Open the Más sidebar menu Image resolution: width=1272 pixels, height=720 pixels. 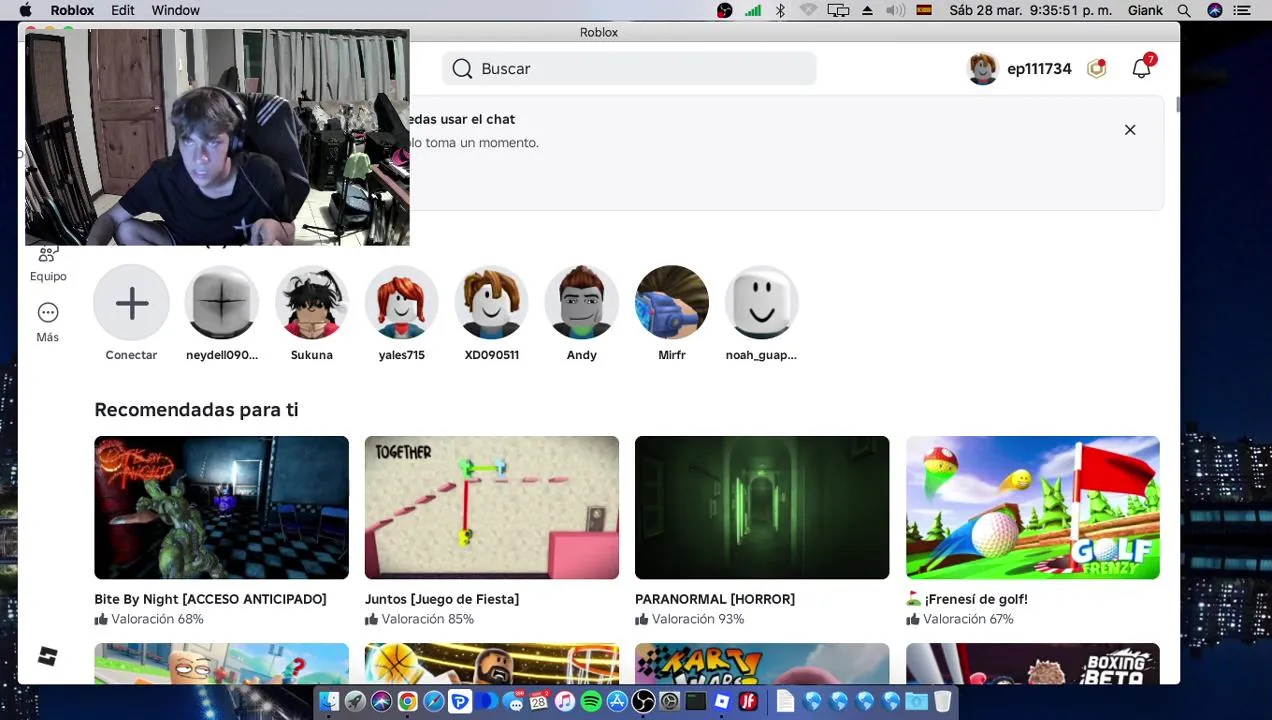click(47, 323)
